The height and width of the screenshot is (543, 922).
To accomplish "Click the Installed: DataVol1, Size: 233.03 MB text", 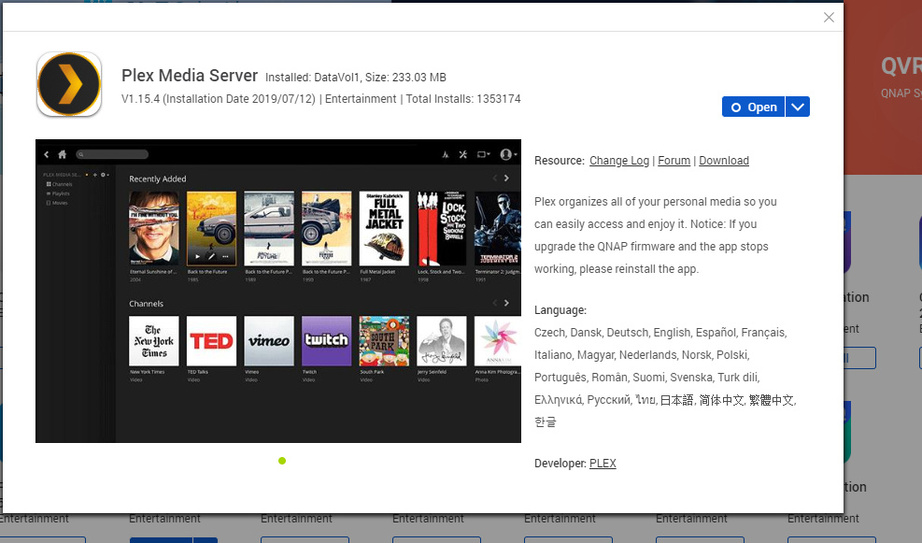I will [356, 77].
